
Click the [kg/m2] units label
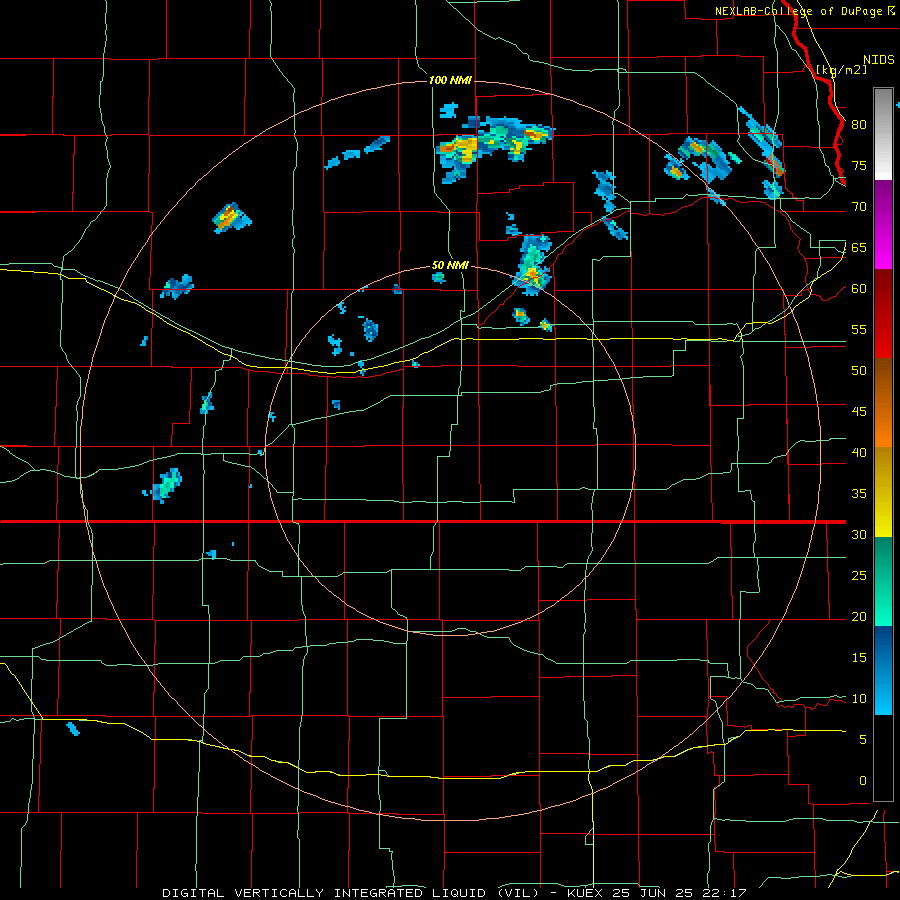(x=841, y=69)
